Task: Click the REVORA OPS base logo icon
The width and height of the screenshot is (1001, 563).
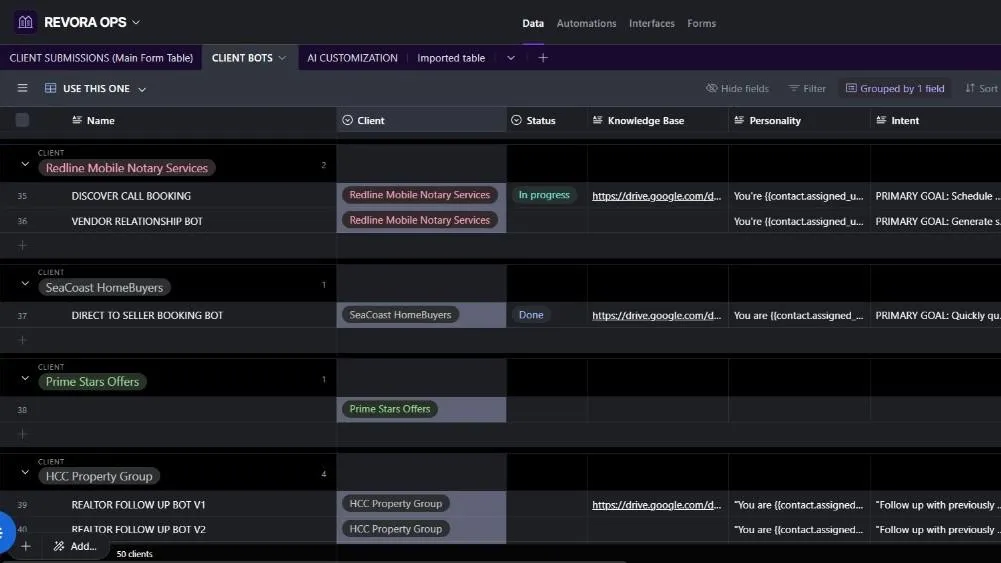Action: click(x=25, y=22)
